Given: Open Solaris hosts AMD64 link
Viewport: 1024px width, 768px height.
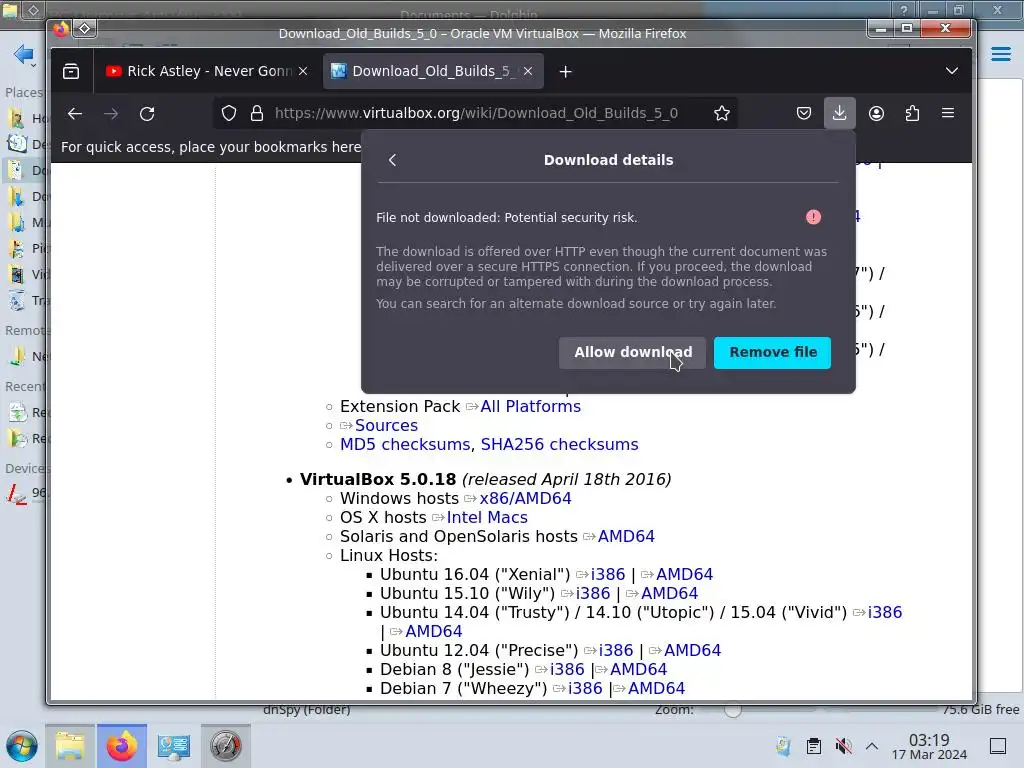Looking at the screenshot, I should pyautogui.click(x=626, y=536).
